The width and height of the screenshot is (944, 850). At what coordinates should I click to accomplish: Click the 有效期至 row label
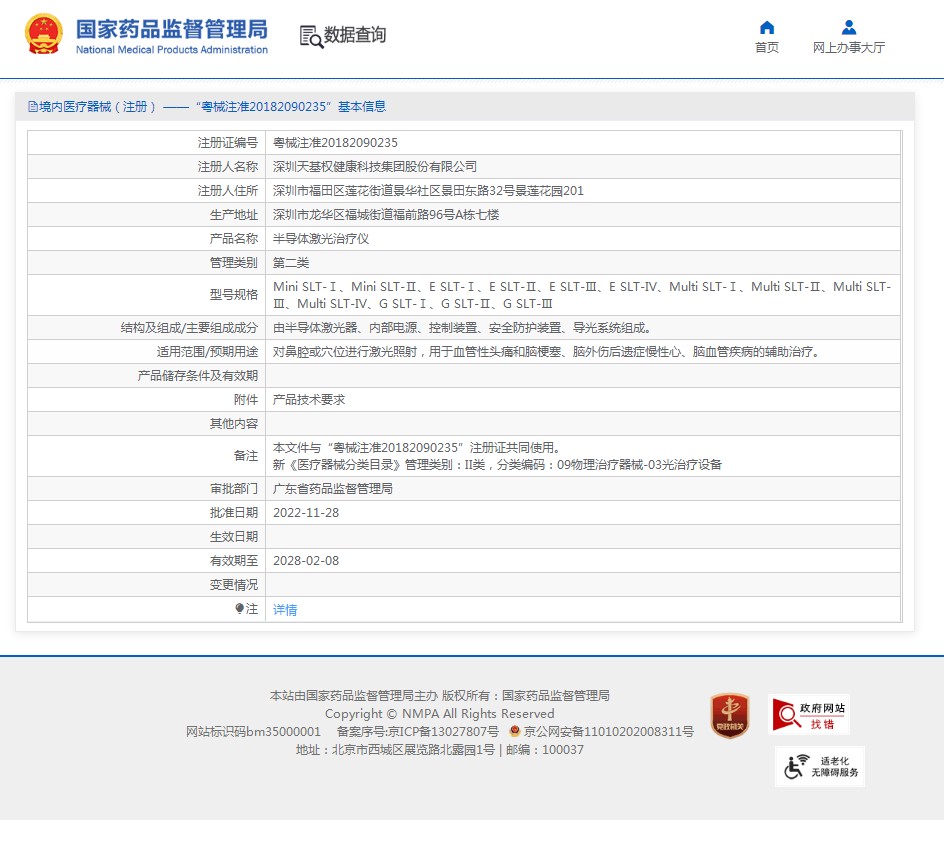pyautogui.click(x=234, y=561)
